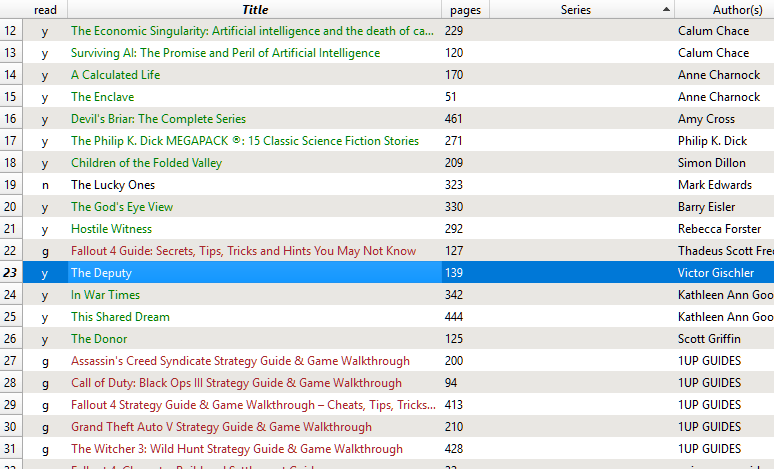The image size is (774, 469).
Task: Click author Barry Eisler
Action: (706, 207)
